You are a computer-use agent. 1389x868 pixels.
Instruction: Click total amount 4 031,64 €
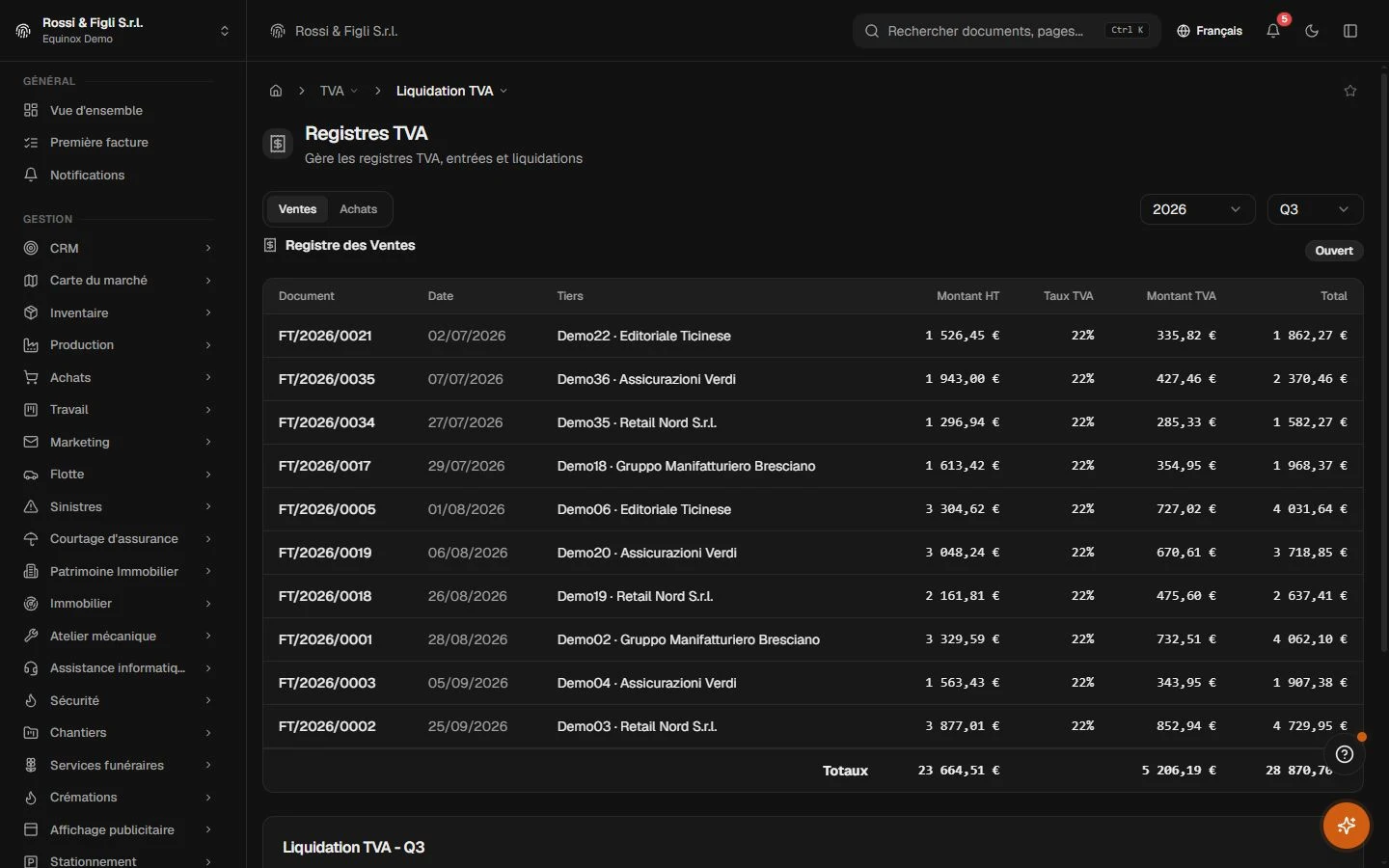pos(1310,509)
